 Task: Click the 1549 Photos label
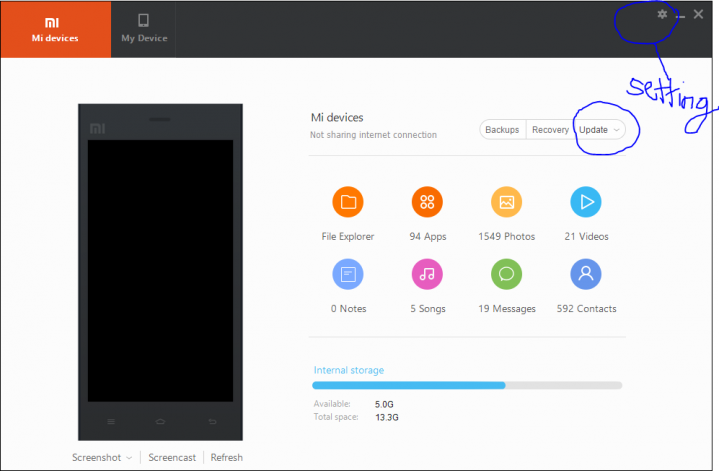(507, 237)
